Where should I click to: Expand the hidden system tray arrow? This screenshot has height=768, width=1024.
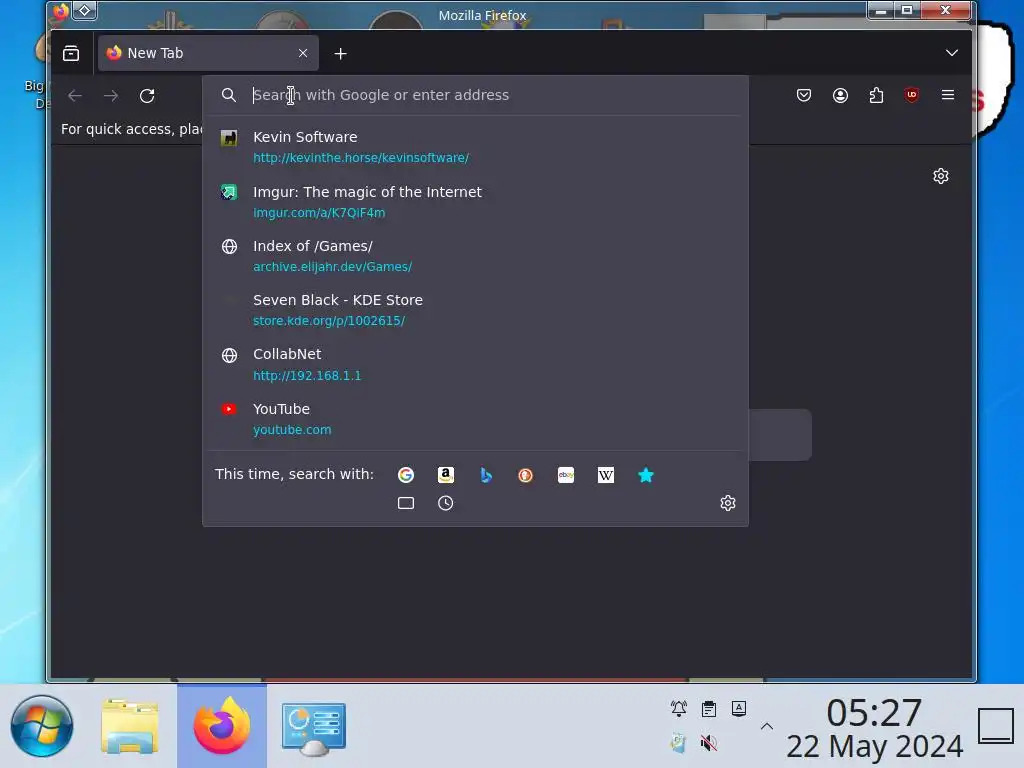tap(767, 726)
